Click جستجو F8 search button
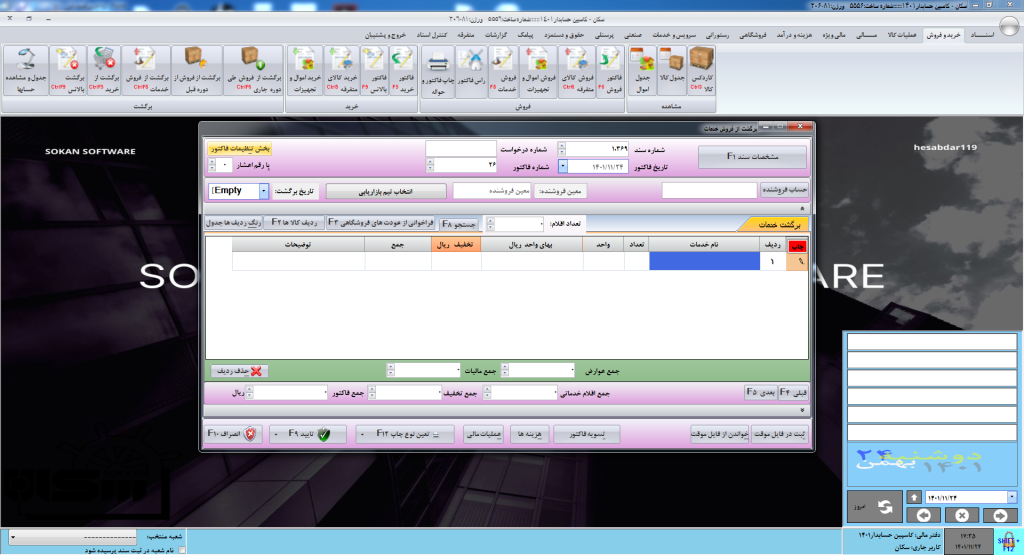Image resolution: width=1024 pixels, height=555 pixels. (459, 224)
